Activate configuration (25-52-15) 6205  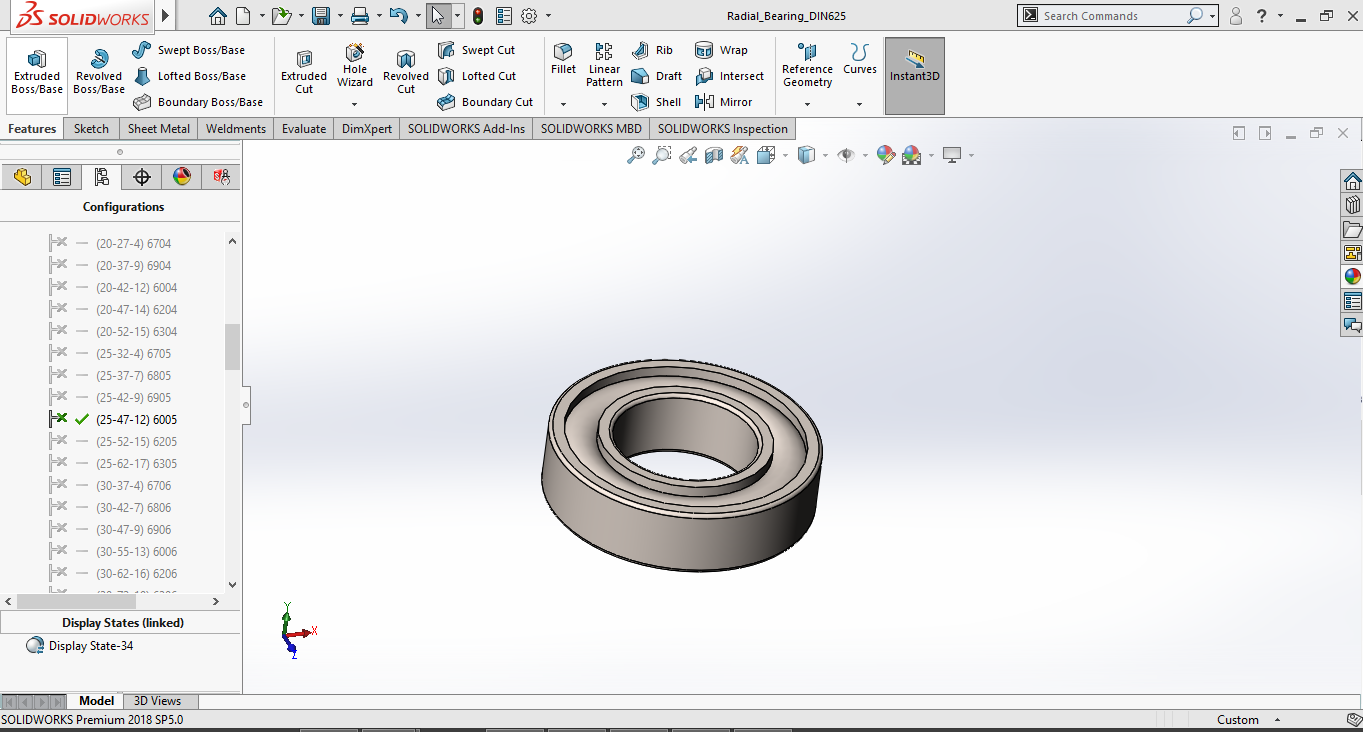pyautogui.click(x=136, y=442)
